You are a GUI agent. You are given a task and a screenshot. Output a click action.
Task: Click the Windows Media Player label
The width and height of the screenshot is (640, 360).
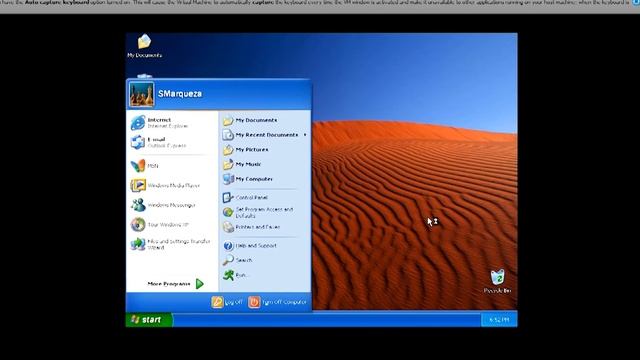pos(174,185)
